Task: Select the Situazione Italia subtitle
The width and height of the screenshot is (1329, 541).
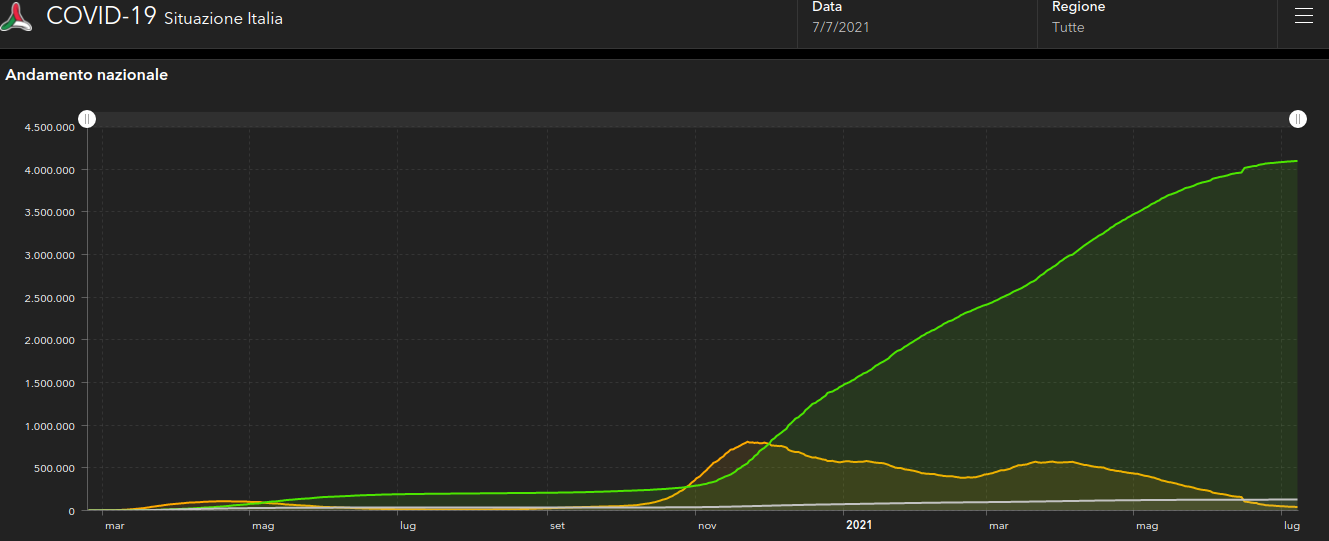Action: pyautogui.click(x=223, y=19)
